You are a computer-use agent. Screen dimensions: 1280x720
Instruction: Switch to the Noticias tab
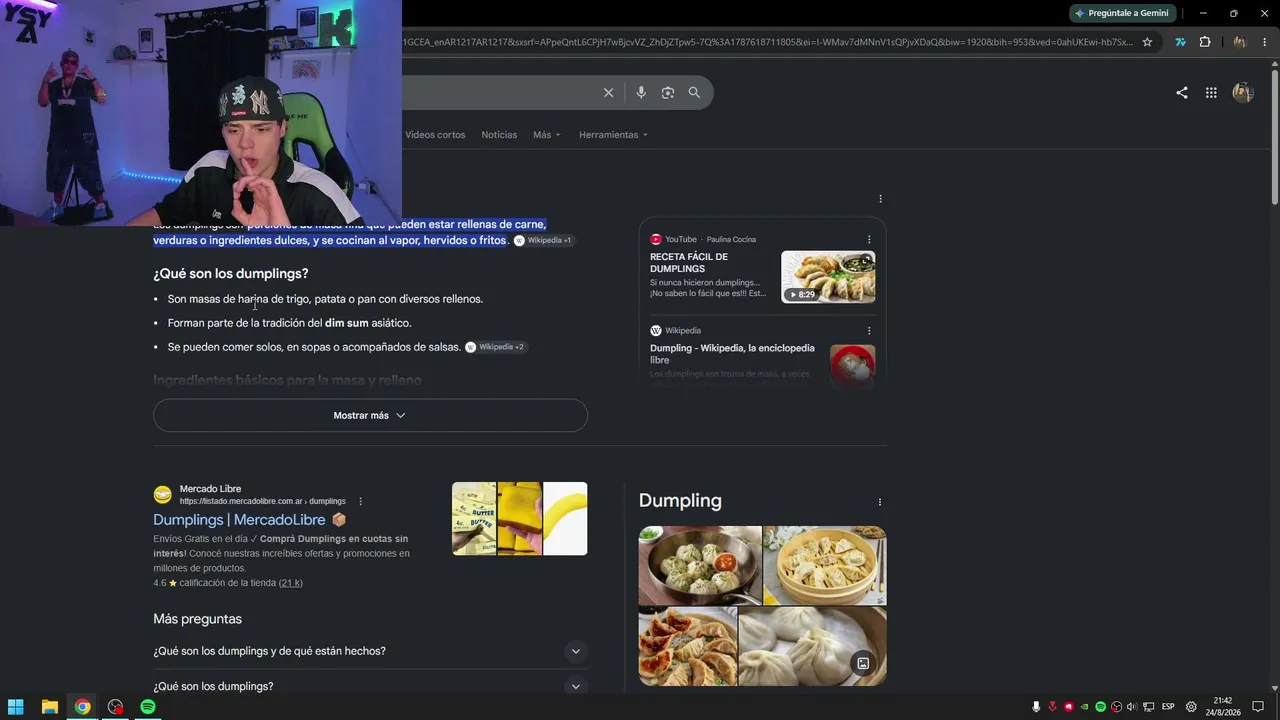click(499, 135)
